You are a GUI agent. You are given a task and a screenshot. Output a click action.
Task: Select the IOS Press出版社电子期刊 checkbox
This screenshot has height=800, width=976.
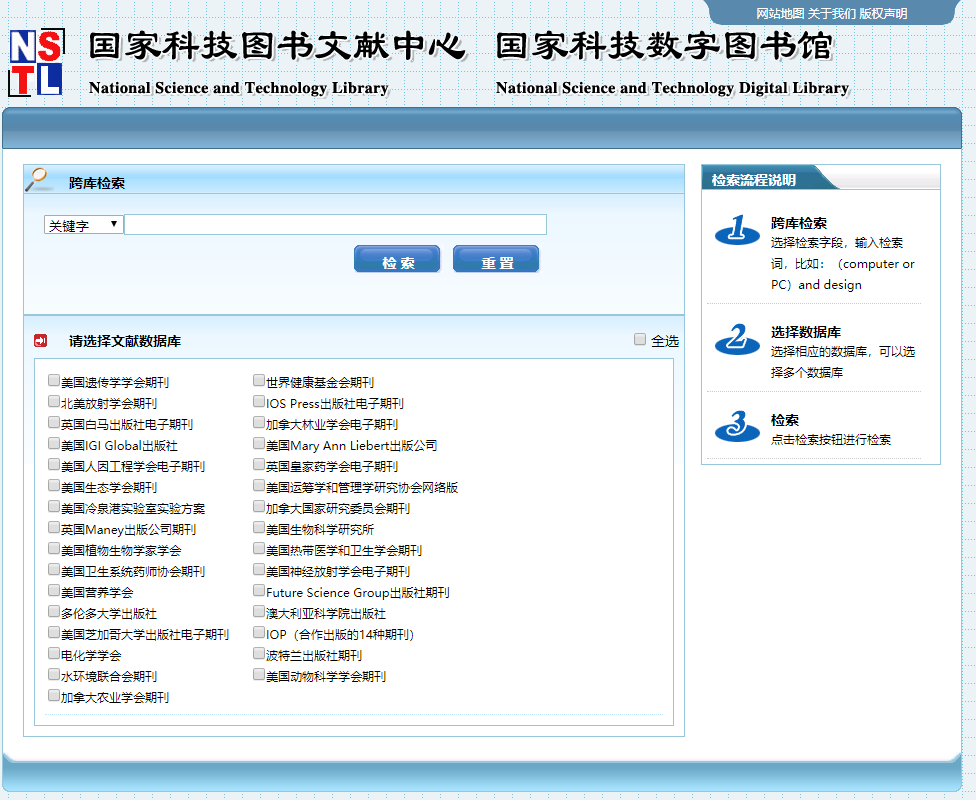(x=259, y=402)
